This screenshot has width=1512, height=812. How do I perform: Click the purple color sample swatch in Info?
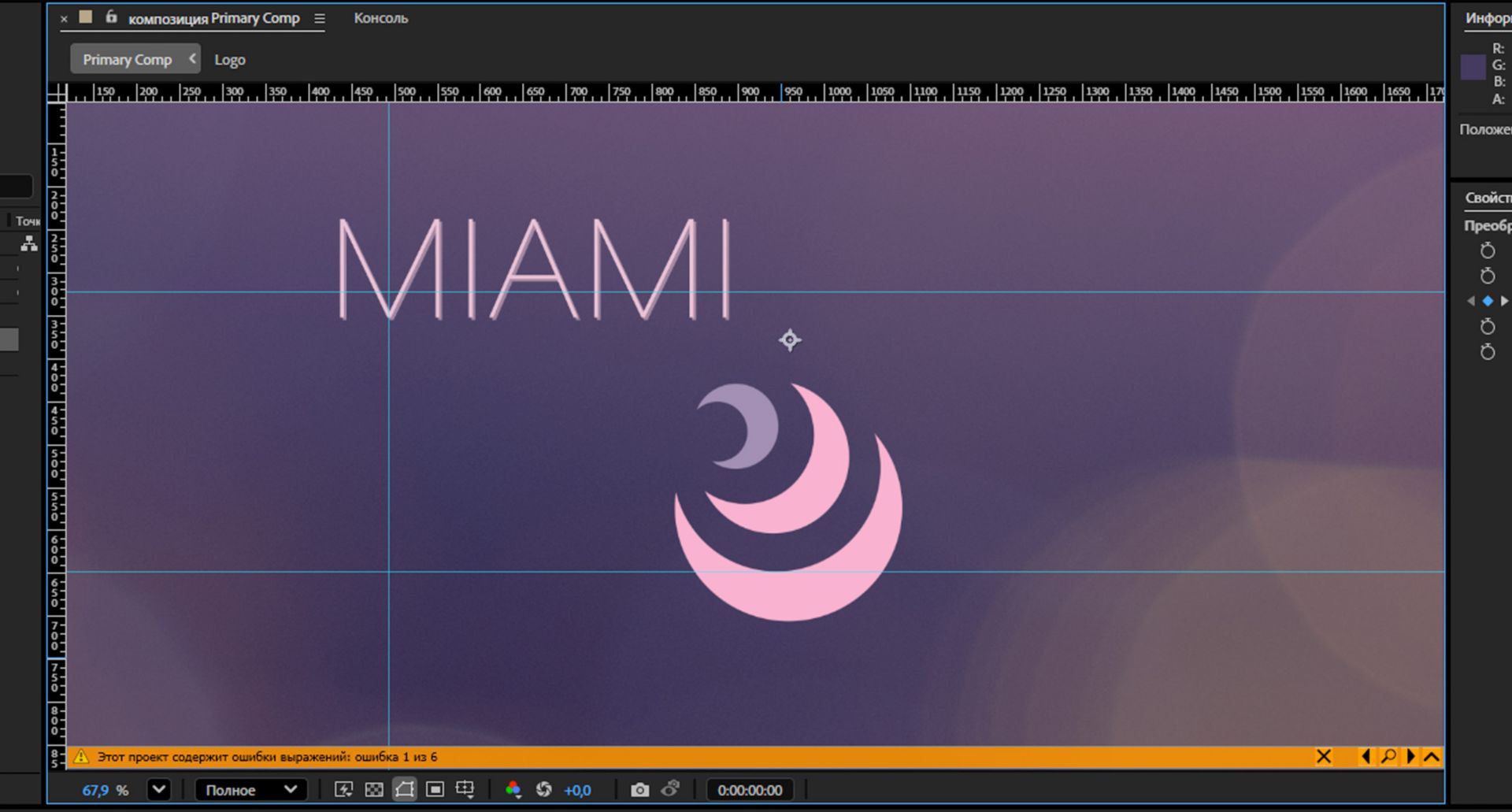1473,67
